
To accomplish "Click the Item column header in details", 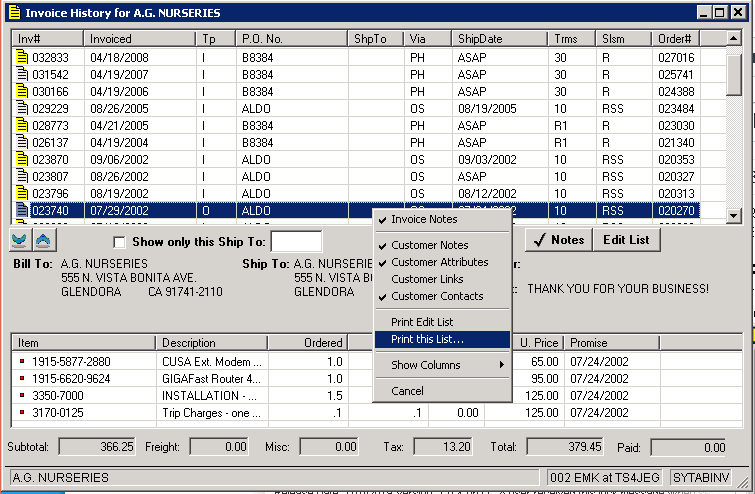I will tap(84, 343).
